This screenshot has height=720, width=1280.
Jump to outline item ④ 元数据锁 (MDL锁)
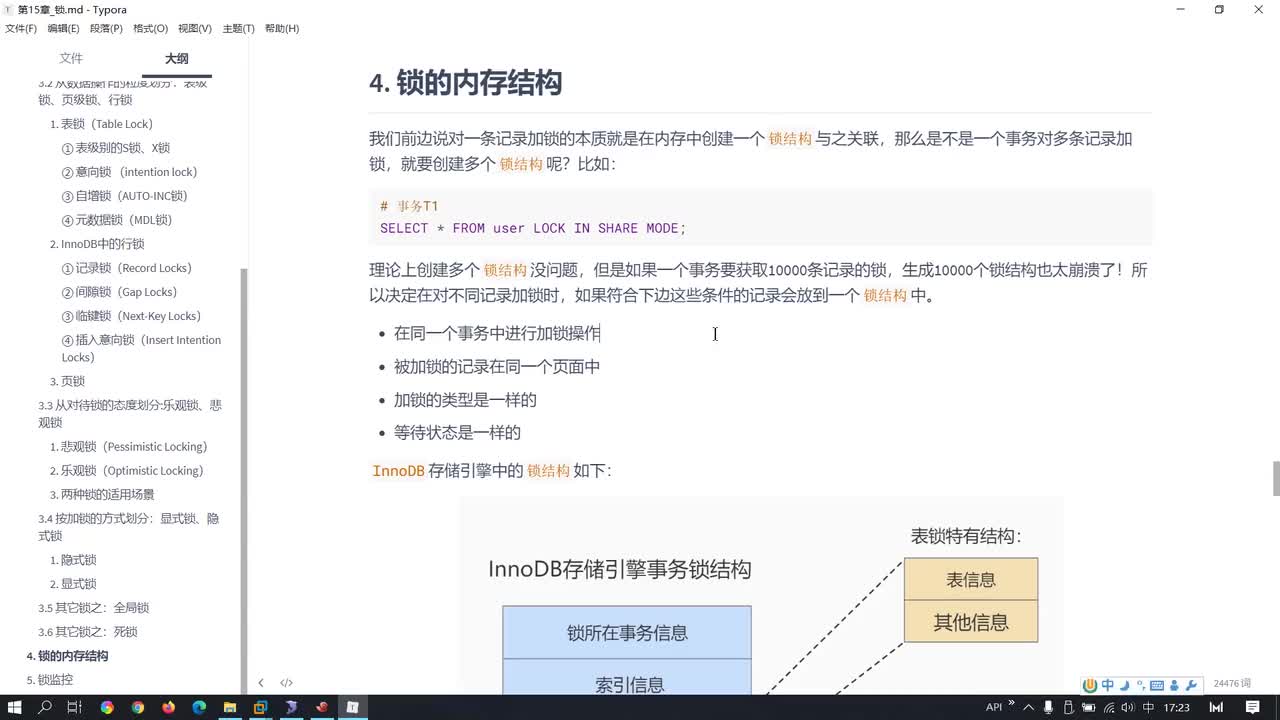pos(117,220)
